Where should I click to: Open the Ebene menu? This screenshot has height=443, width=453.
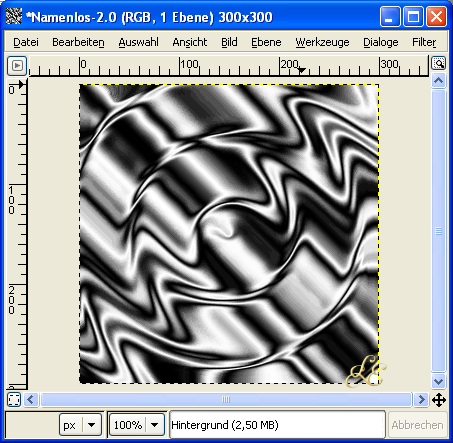point(266,42)
